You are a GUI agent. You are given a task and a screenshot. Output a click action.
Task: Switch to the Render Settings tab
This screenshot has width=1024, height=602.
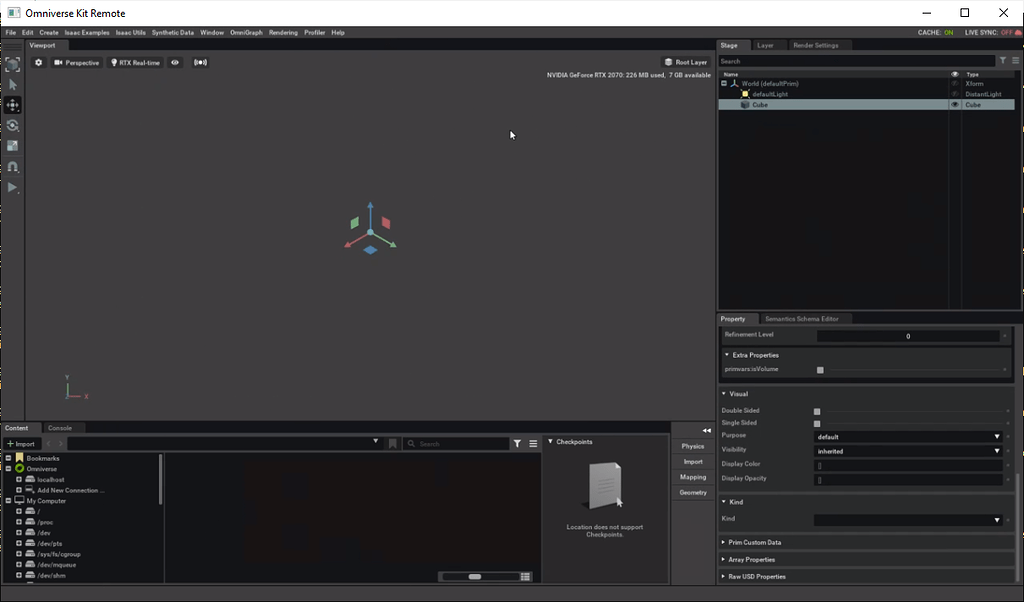point(816,46)
